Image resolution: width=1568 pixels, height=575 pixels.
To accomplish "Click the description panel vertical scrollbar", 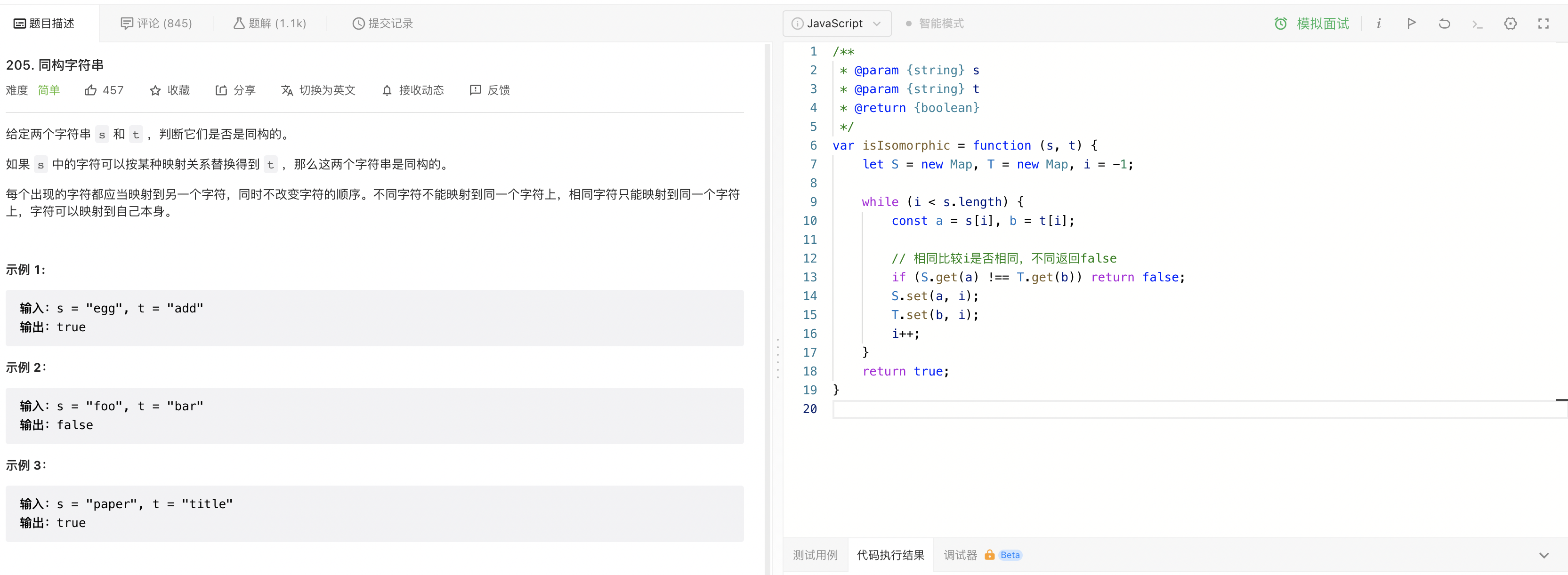I will 767,309.
